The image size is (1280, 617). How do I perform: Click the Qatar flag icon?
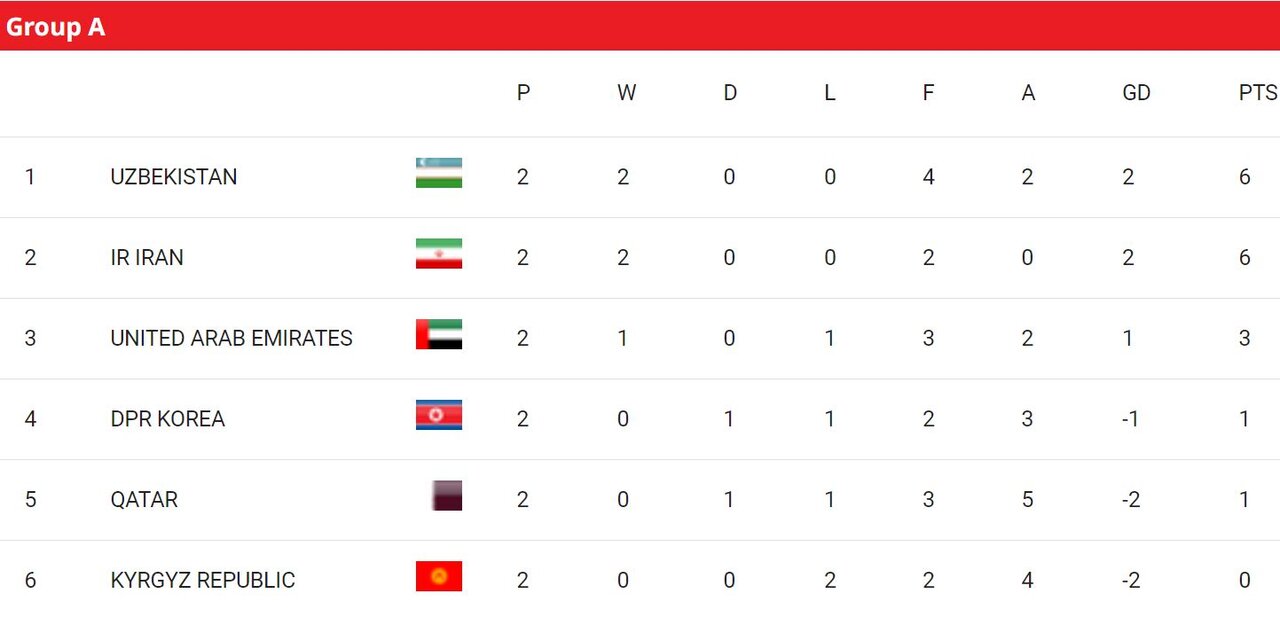click(447, 496)
